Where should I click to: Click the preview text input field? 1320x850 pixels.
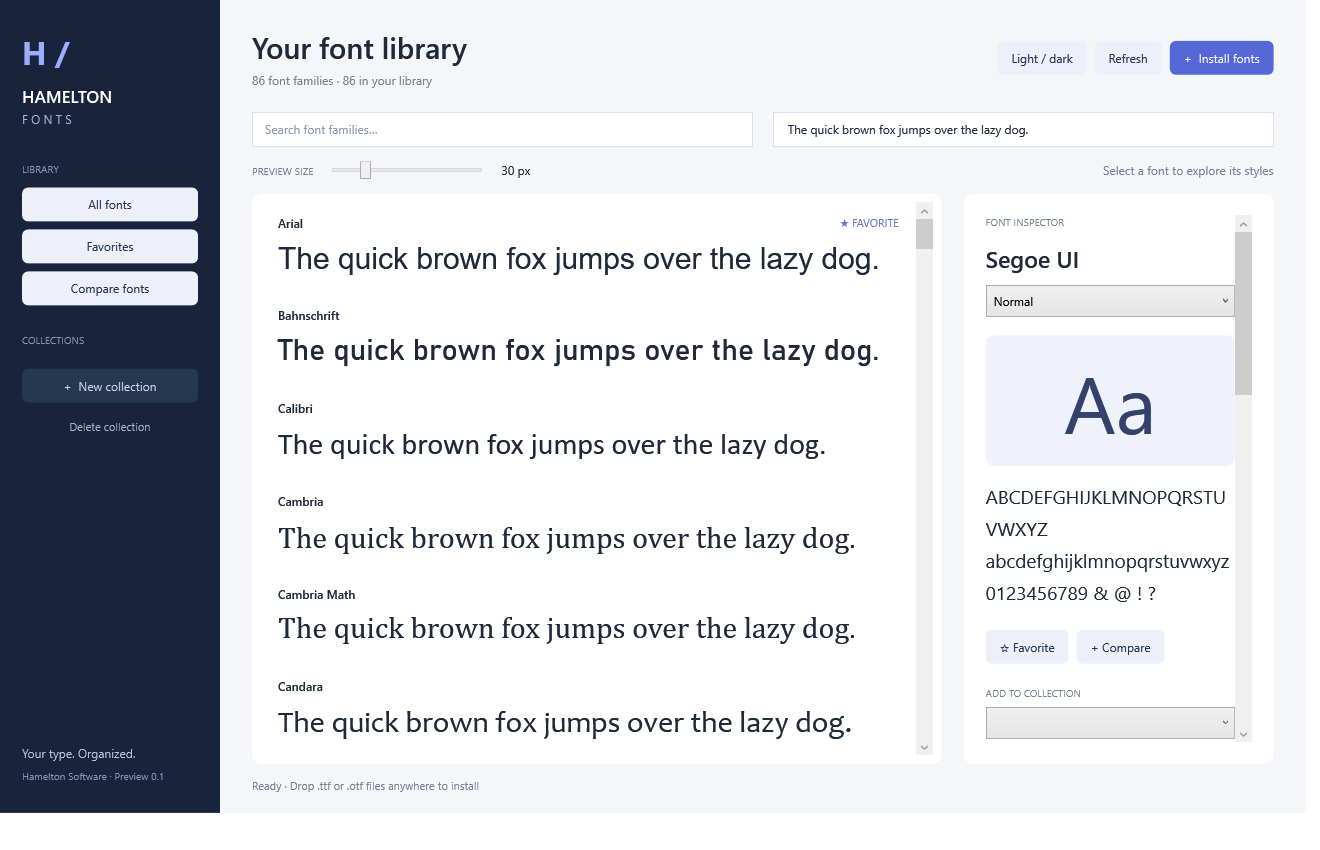(1023, 130)
